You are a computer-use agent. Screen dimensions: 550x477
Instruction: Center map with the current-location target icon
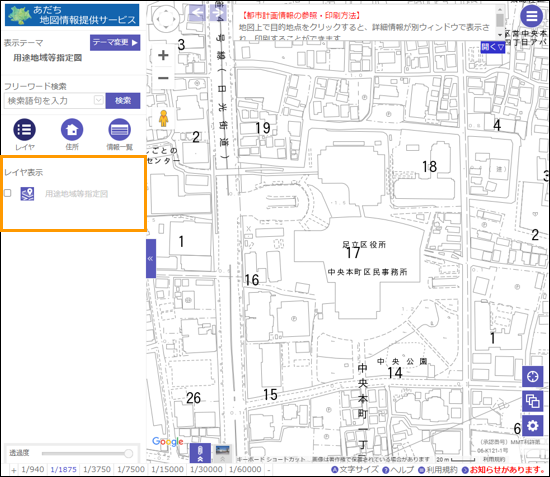click(532, 376)
